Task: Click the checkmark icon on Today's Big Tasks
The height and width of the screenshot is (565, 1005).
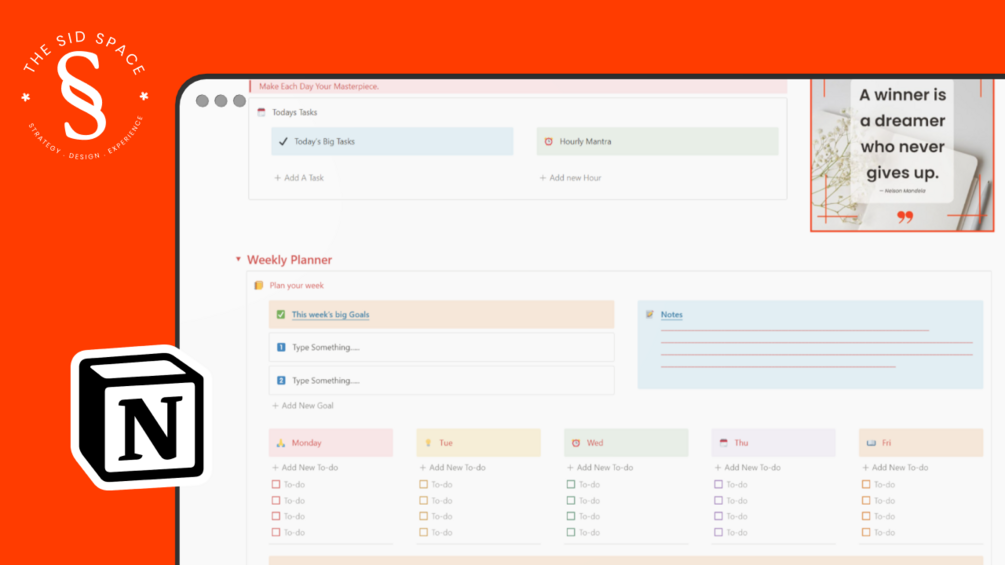Action: pyautogui.click(x=283, y=142)
